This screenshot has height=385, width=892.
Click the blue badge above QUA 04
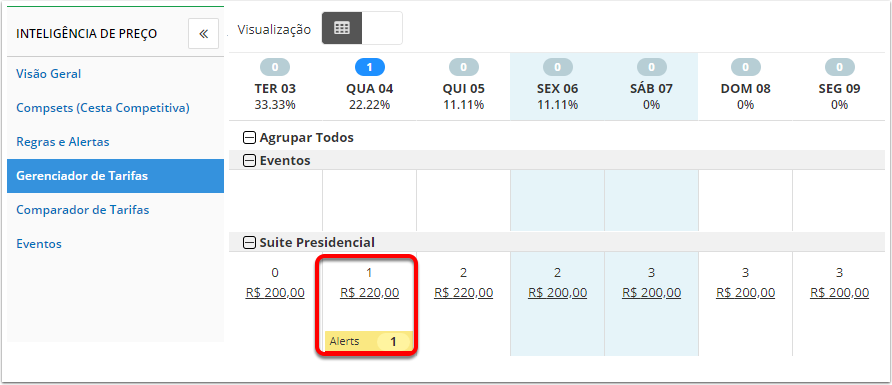click(369, 68)
